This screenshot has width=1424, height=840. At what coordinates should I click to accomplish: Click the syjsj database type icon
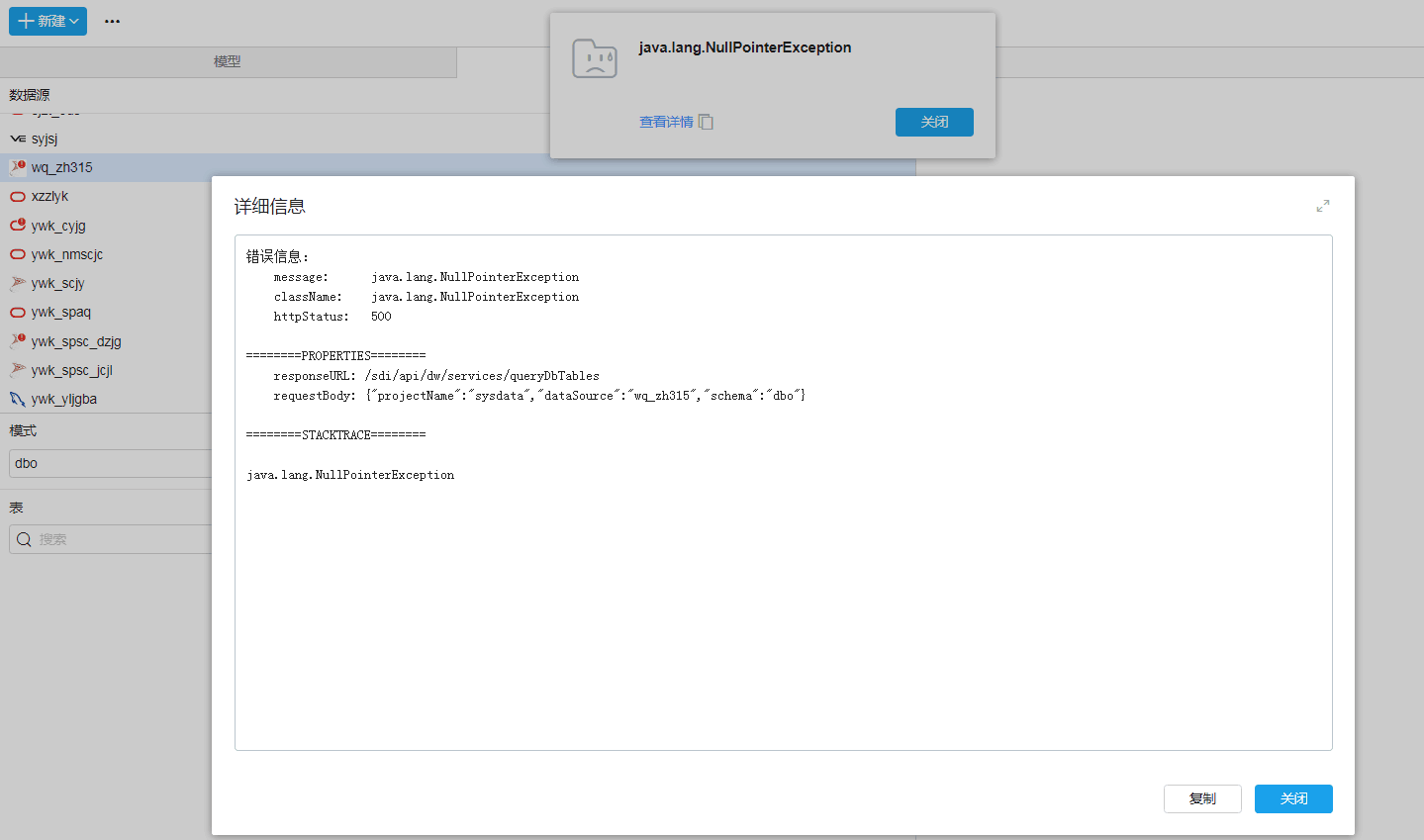pyautogui.click(x=18, y=139)
